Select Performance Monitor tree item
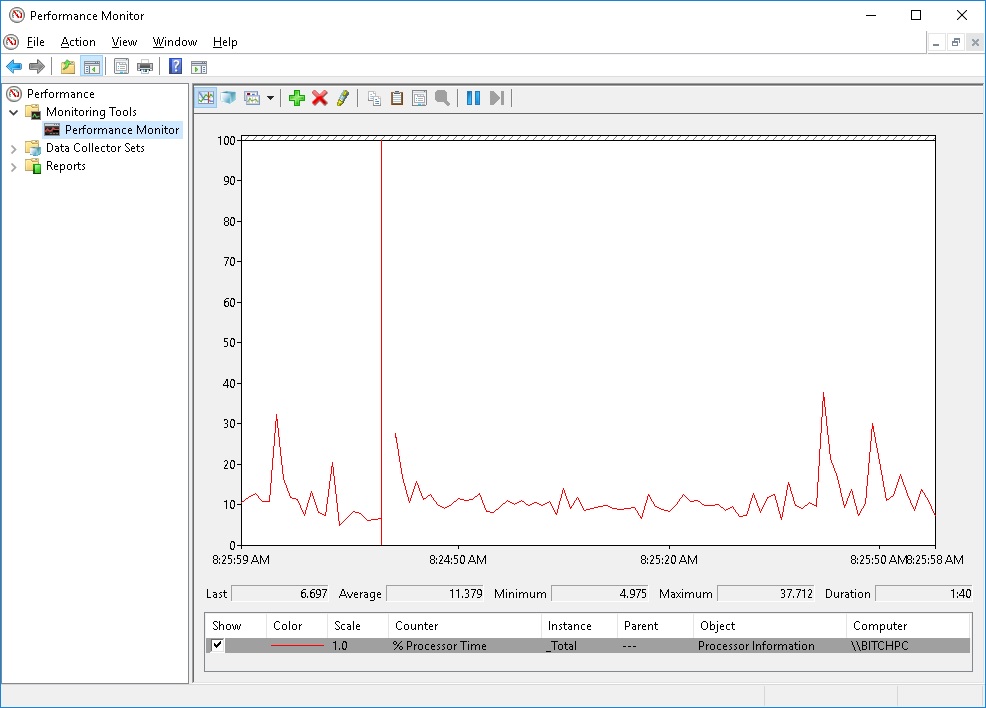Screen dimensions: 986x708 tap(122, 130)
